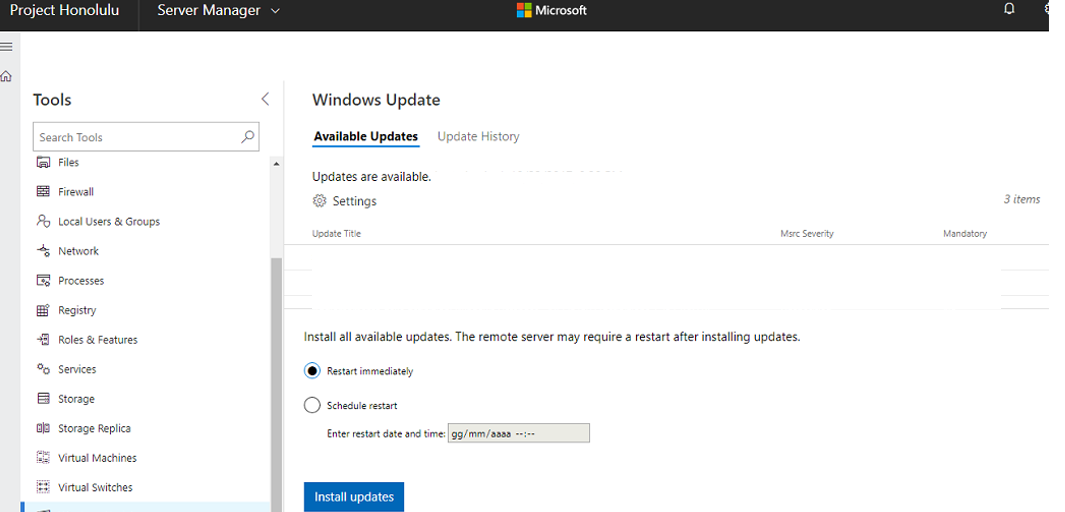Switch to the Update History tab
The width and height of the screenshot is (1065, 512).
pos(478,136)
